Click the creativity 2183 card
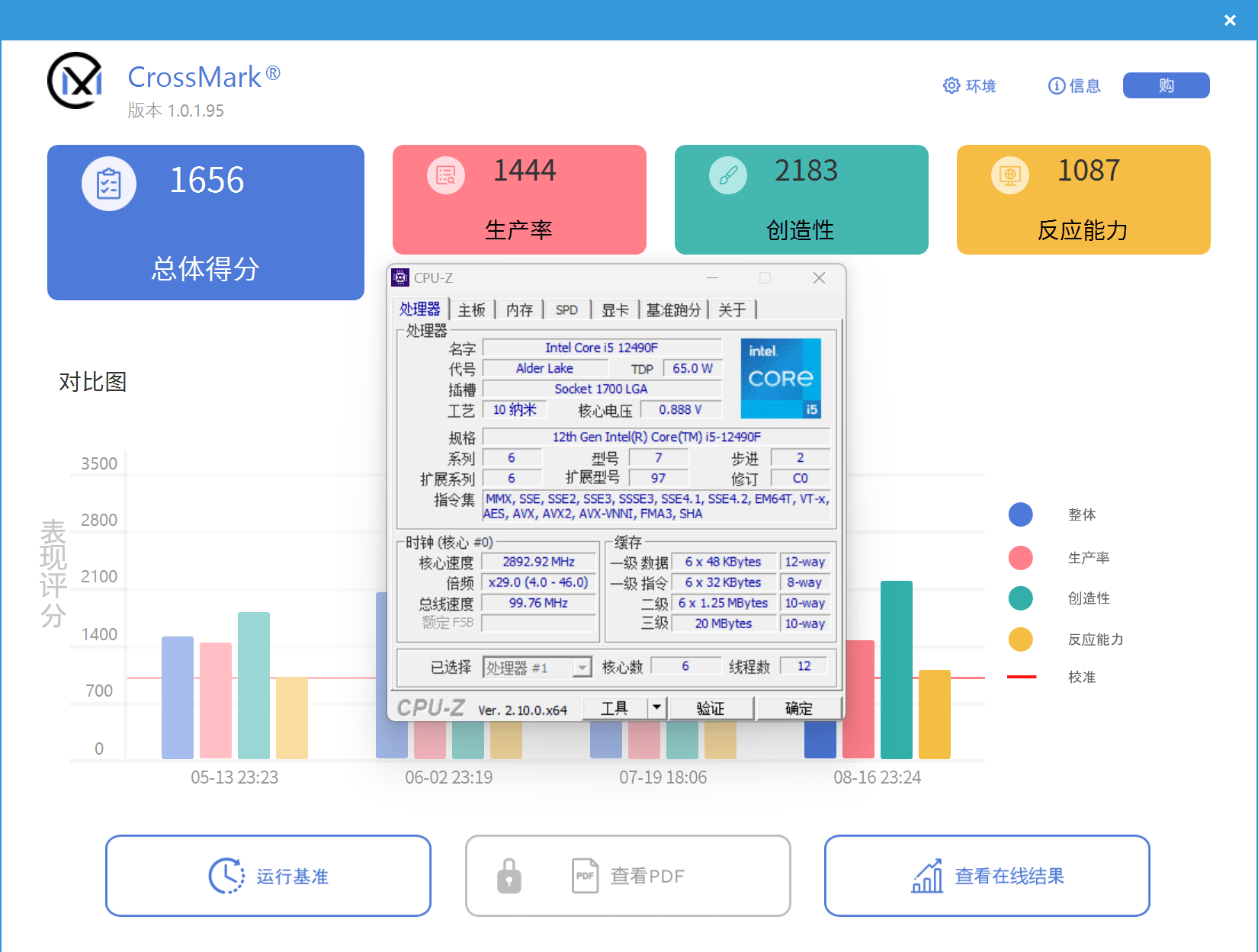Viewport: 1258px width, 952px height. [x=801, y=200]
